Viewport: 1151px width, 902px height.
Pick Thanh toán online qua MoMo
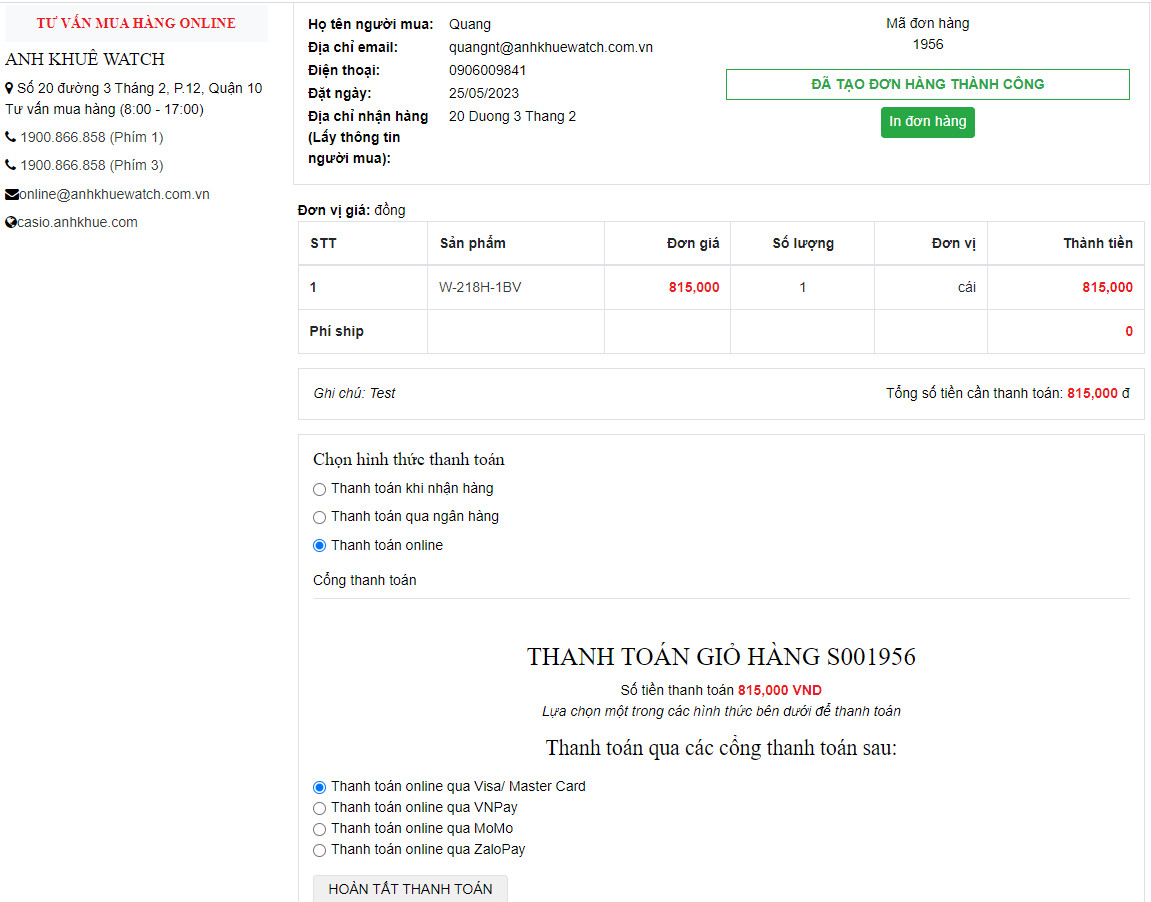(x=319, y=830)
